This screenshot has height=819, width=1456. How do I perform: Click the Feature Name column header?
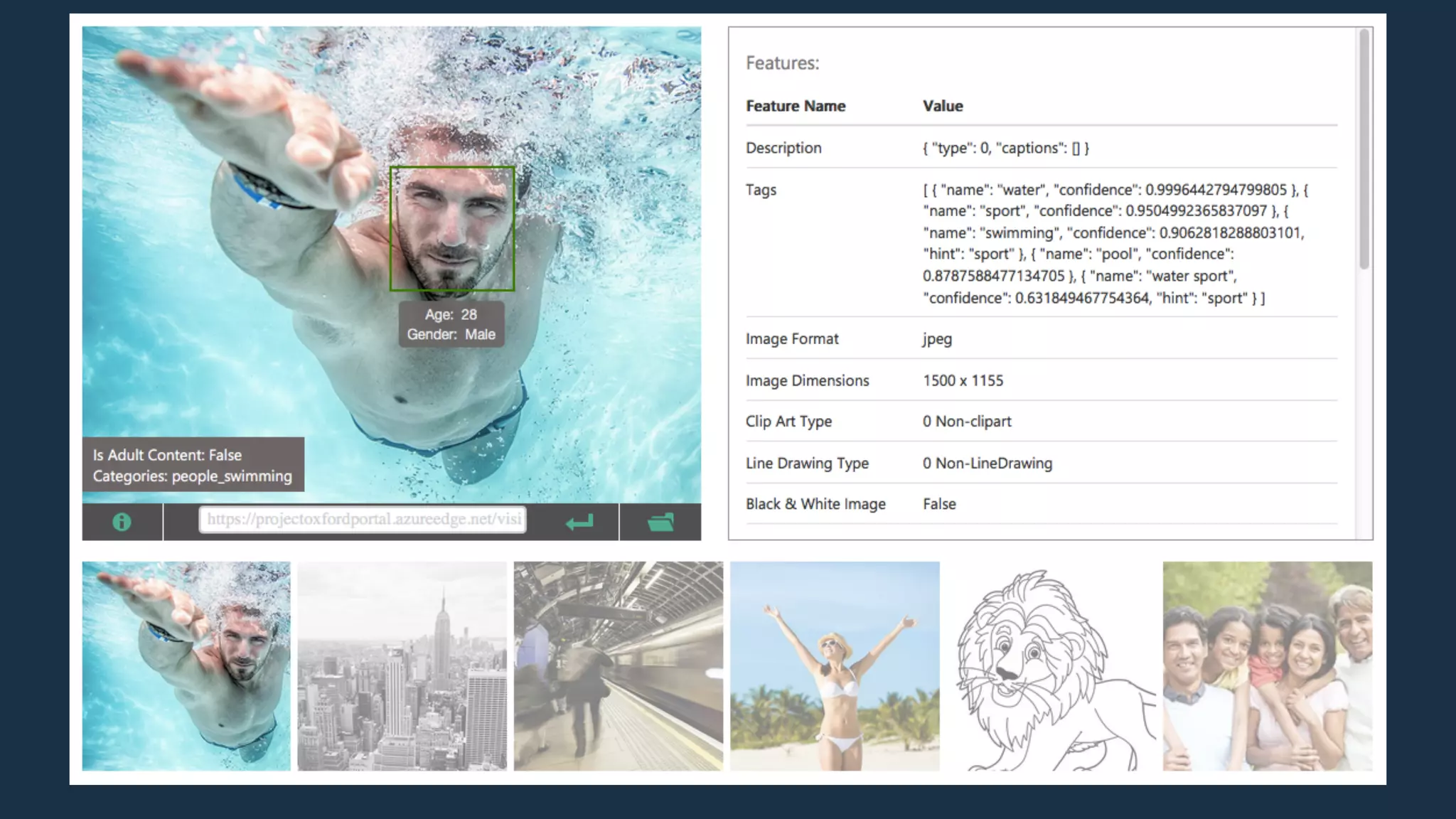[796, 106]
